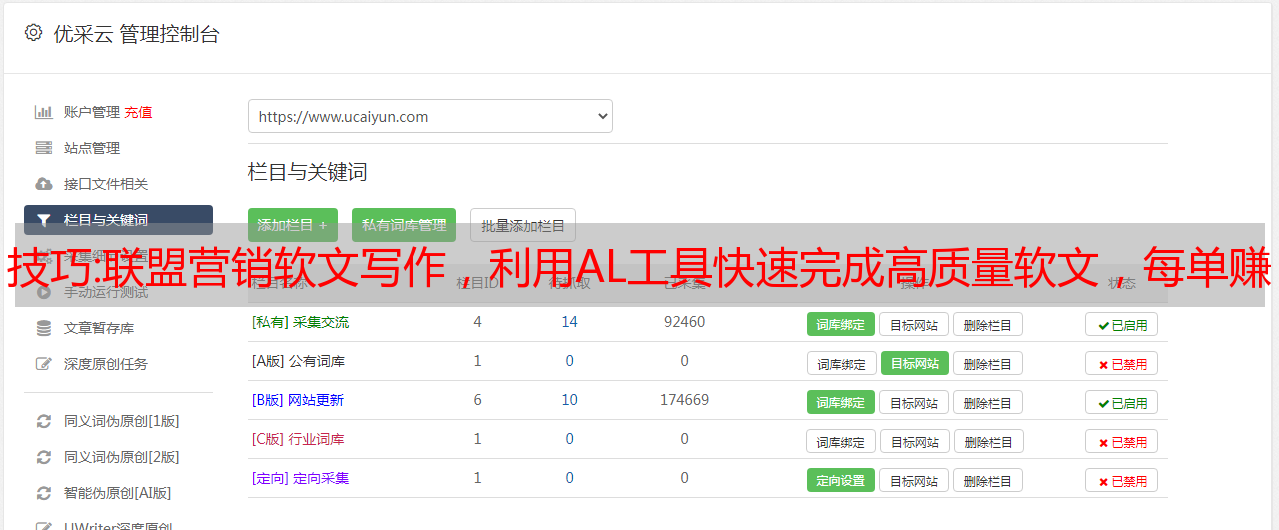Click 词库绑定 in the 采集交流 row
1279x530 pixels.
pos(841,324)
